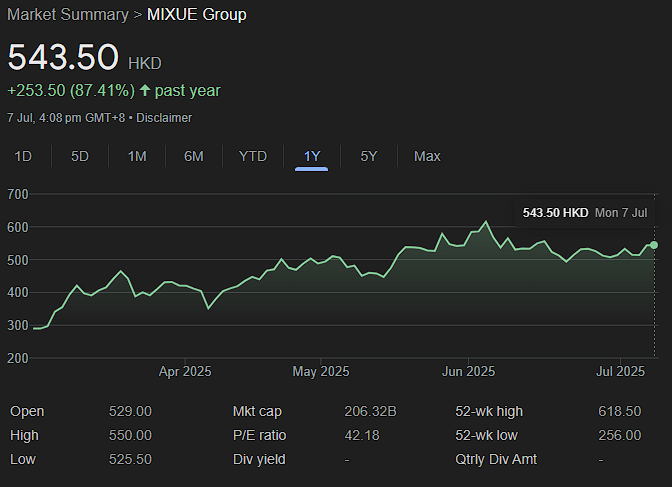Screen dimensions: 672x487
Task: Click the Low value 525.50
Action: (130, 459)
